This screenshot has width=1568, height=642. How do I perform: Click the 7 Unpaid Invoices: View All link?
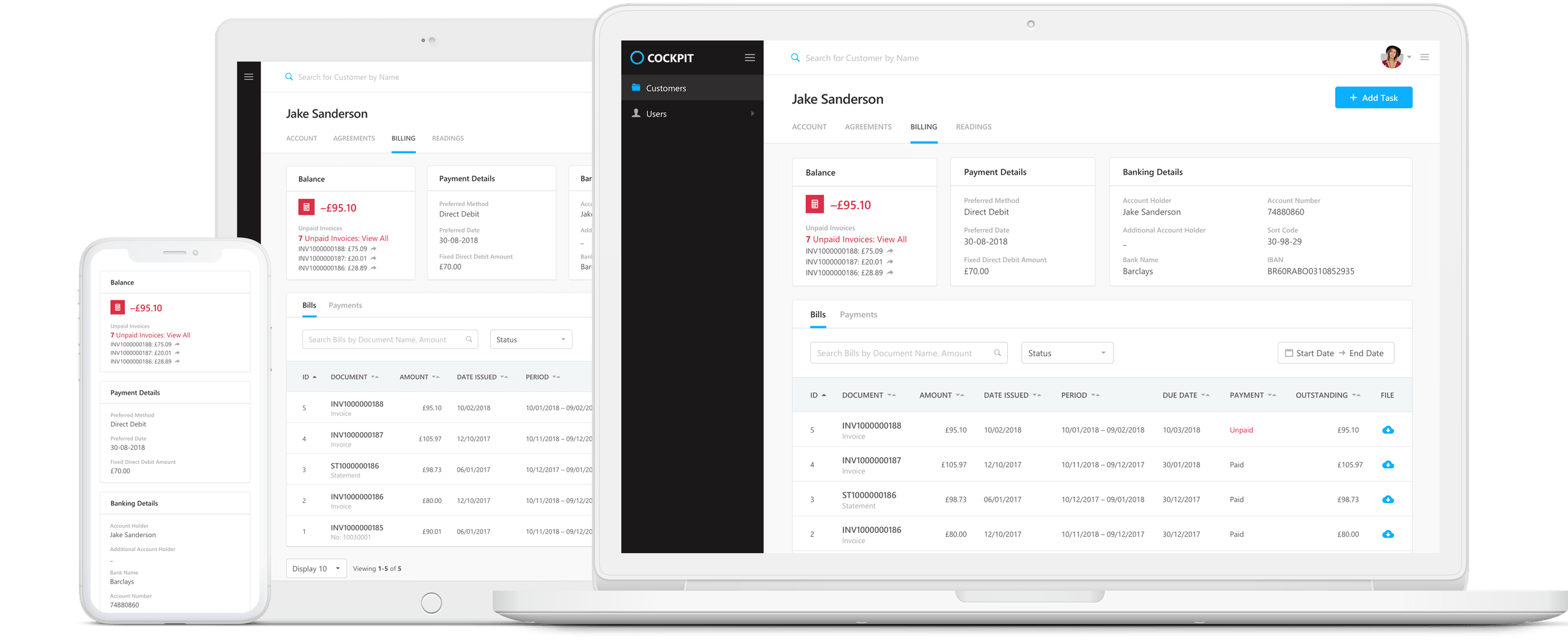[x=856, y=239]
